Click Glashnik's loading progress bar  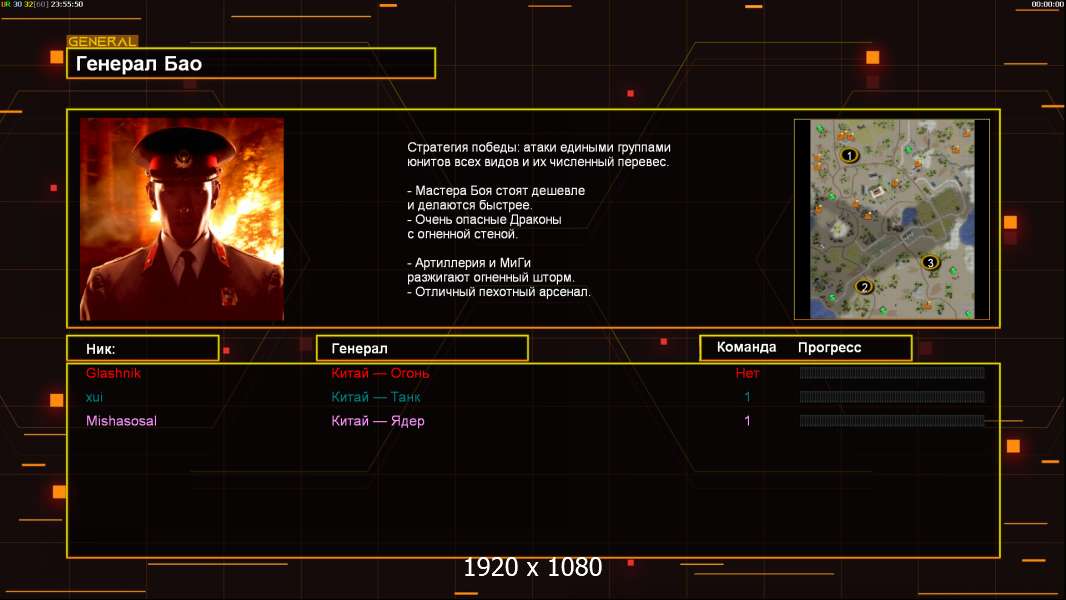(892, 372)
